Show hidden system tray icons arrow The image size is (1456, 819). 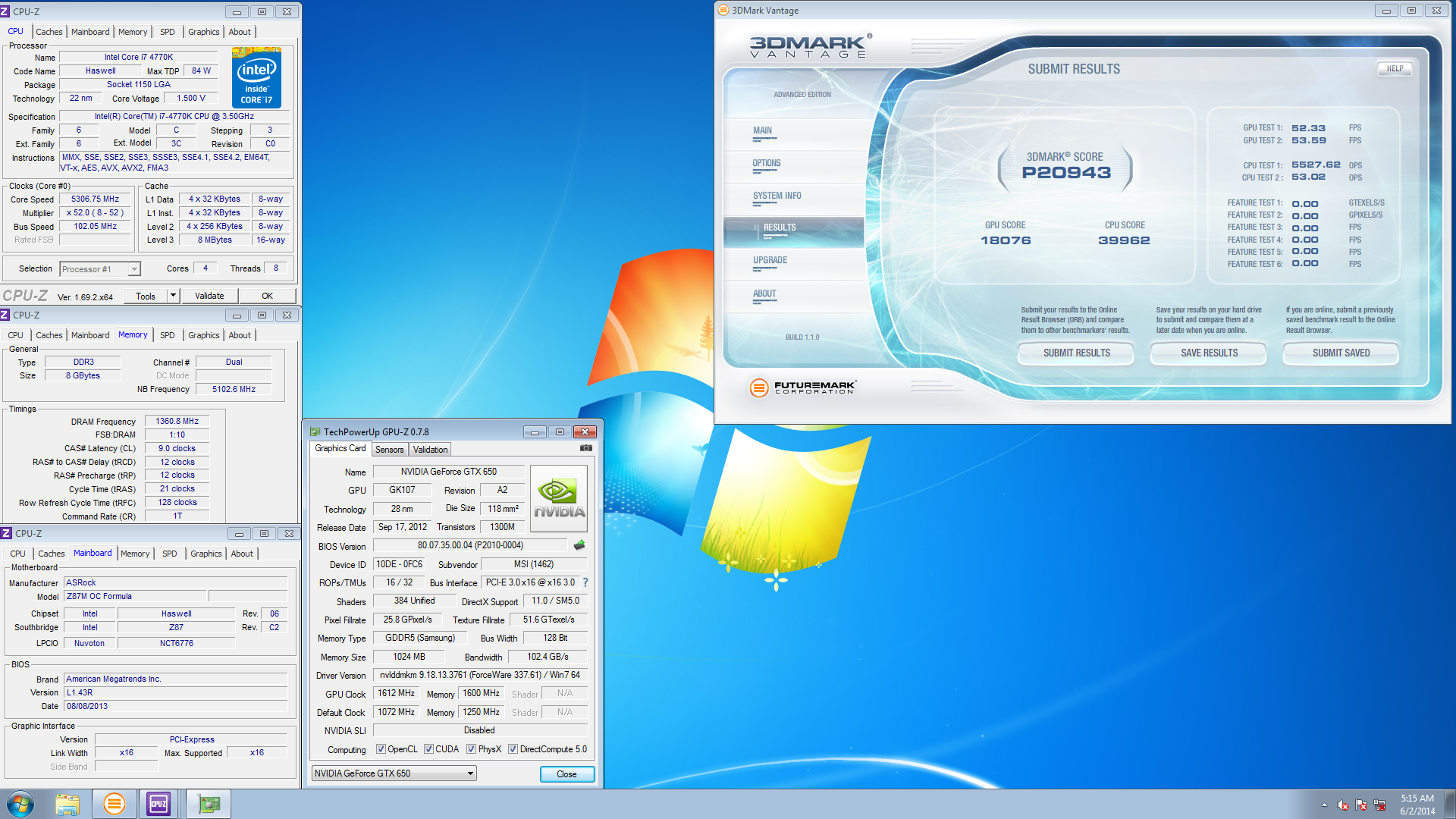(1324, 805)
